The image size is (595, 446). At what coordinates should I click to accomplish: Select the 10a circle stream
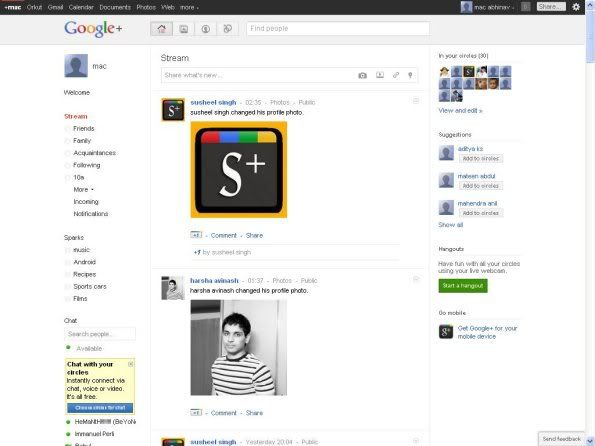point(79,177)
